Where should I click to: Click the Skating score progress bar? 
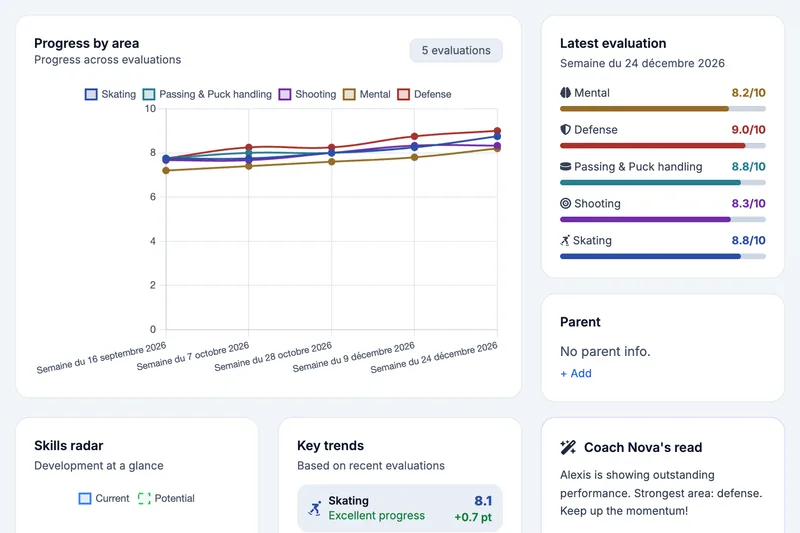point(663,256)
